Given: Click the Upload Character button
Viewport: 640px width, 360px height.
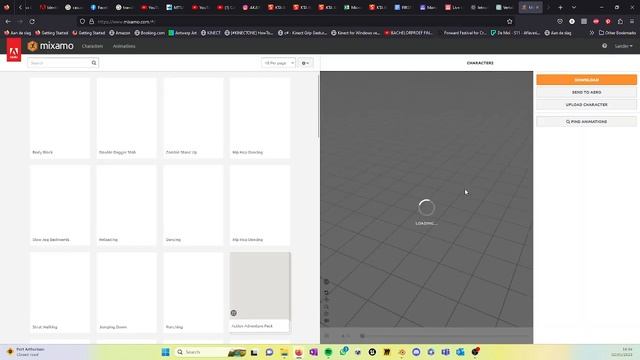Looking at the screenshot, I should tap(586, 105).
